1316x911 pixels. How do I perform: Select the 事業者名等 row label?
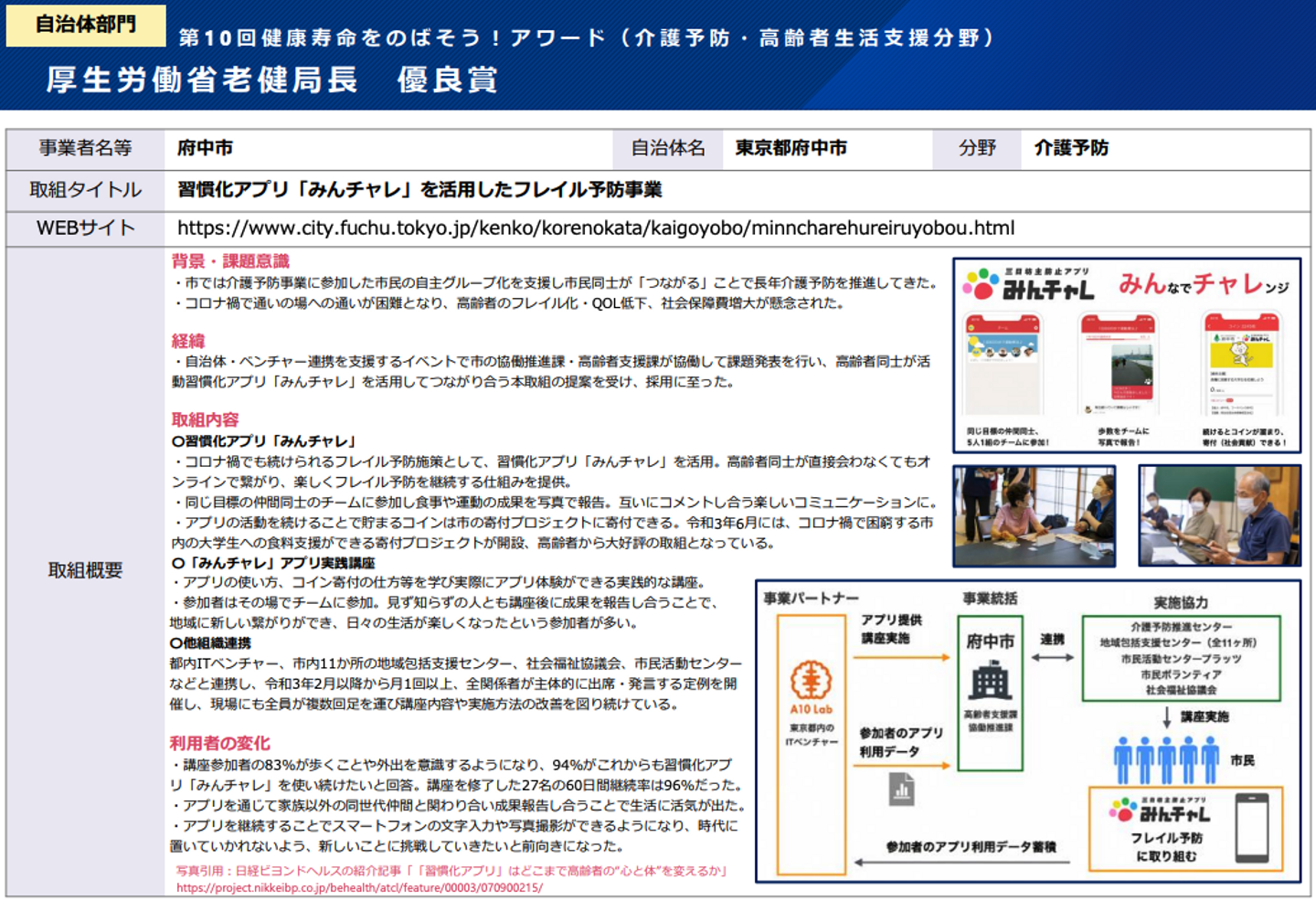point(85,148)
